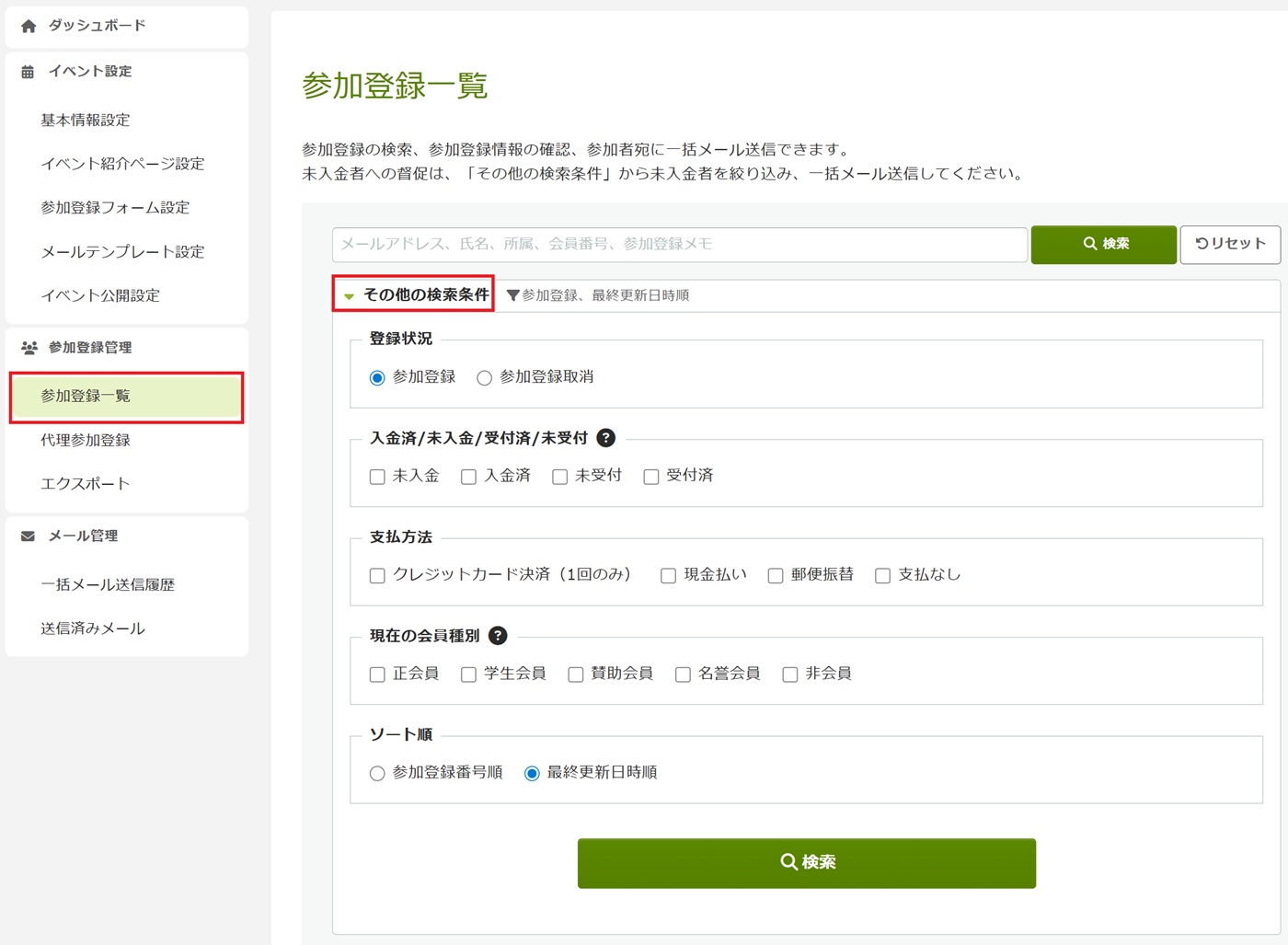Click the リセット button
This screenshot has height=945, width=1288.
tap(1229, 244)
